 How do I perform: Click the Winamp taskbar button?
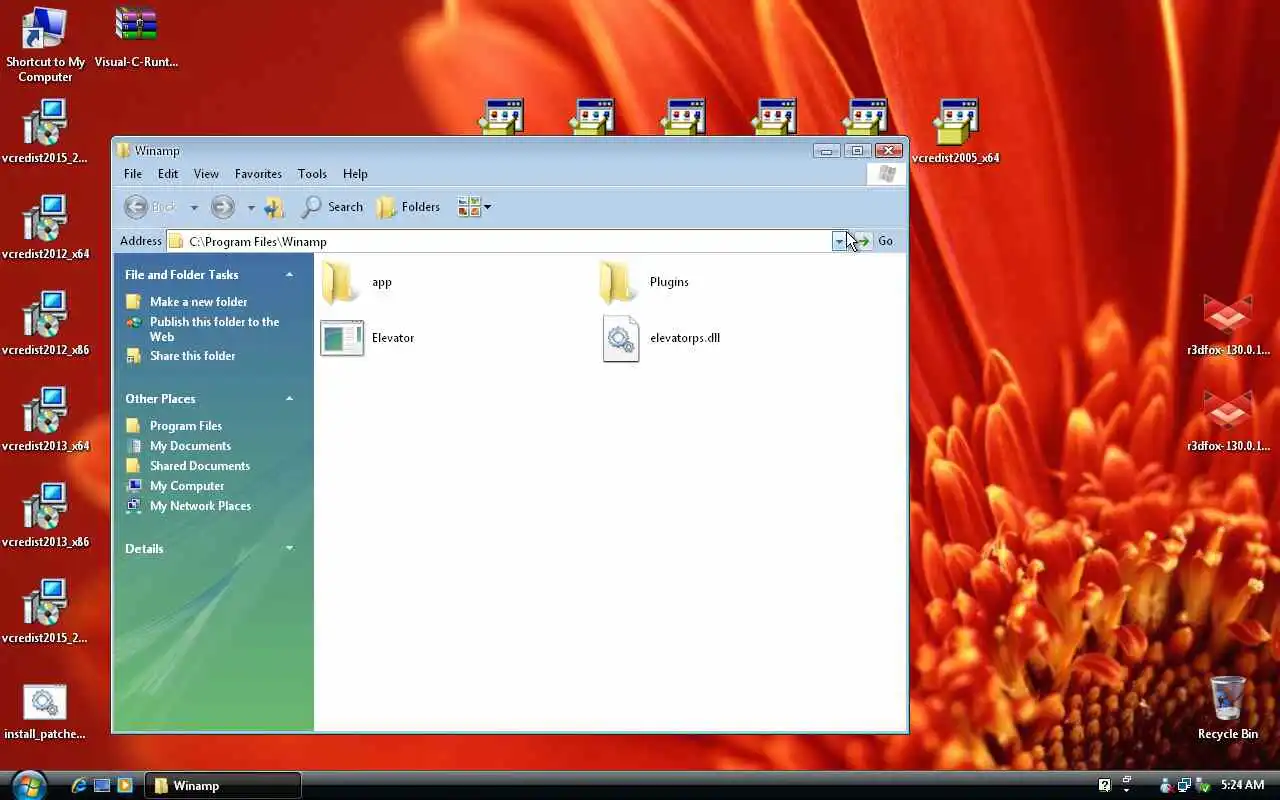(x=224, y=786)
